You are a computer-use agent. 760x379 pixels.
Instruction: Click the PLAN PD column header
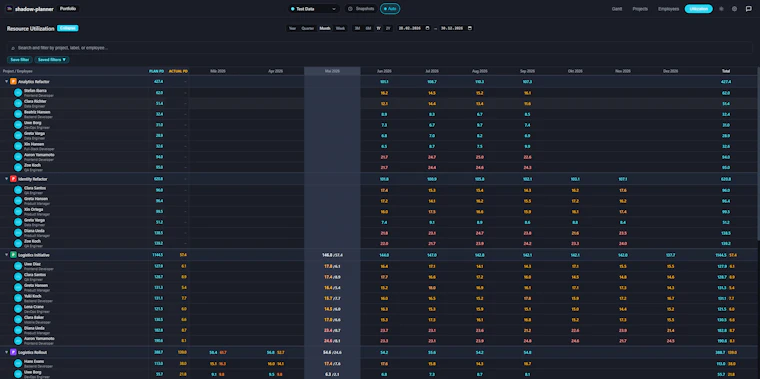pyautogui.click(x=156, y=71)
